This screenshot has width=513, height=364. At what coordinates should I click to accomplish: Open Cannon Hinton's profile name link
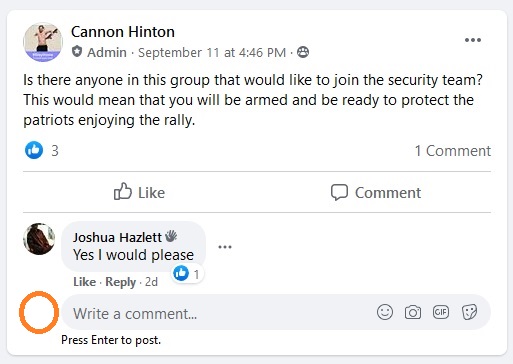tap(123, 32)
